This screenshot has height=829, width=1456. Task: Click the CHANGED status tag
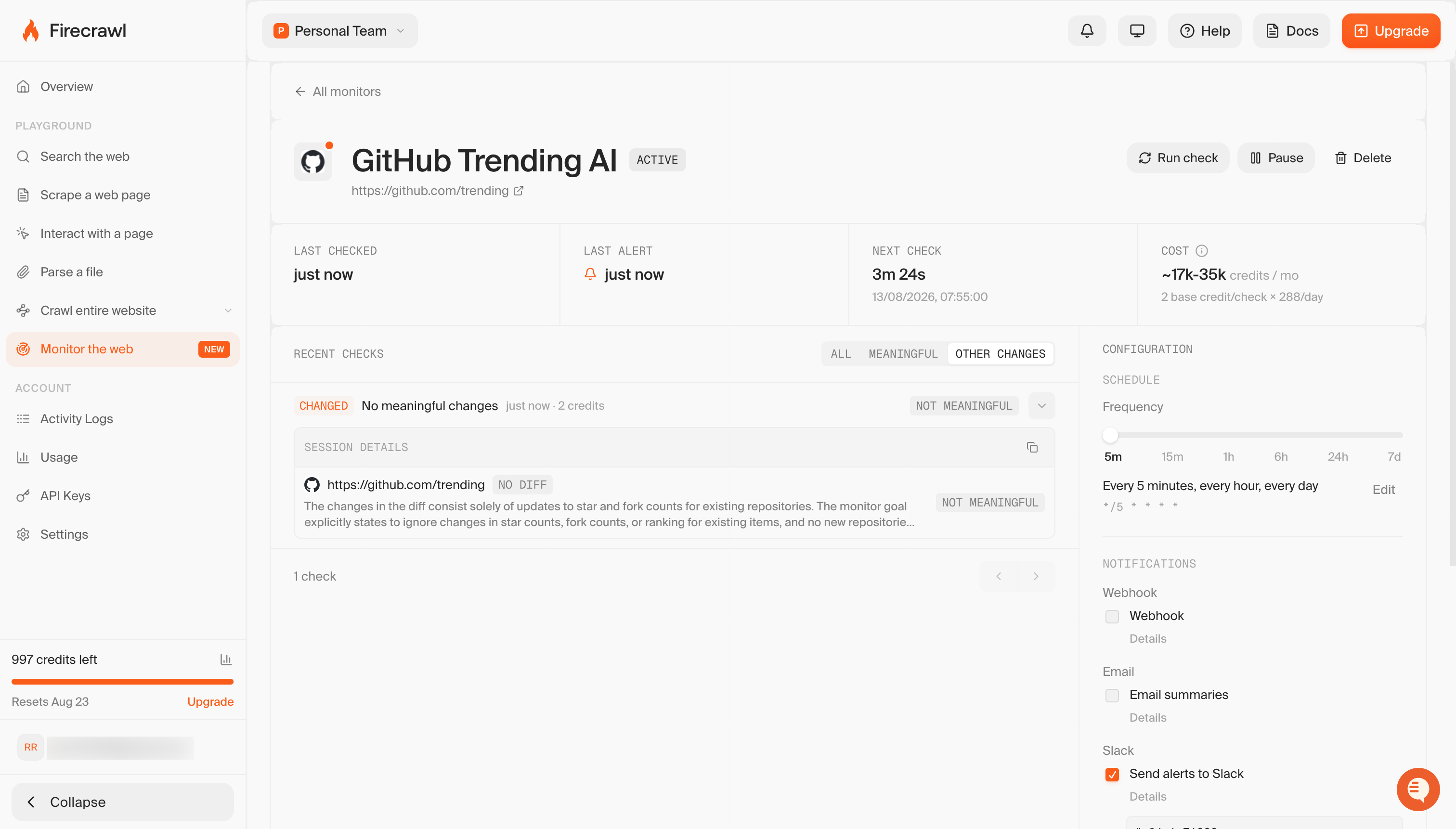pyautogui.click(x=324, y=406)
